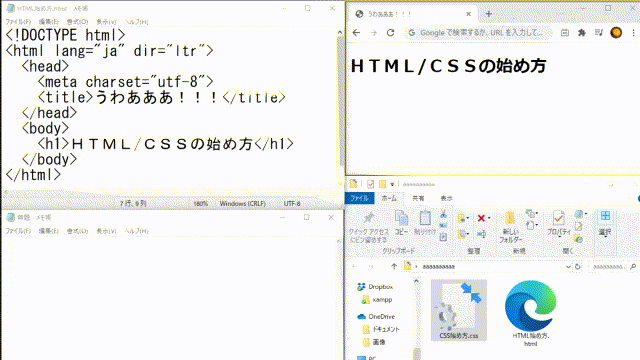Refresh the Explorer folder view
Viewport: 640px width, 360px height.
578,267
